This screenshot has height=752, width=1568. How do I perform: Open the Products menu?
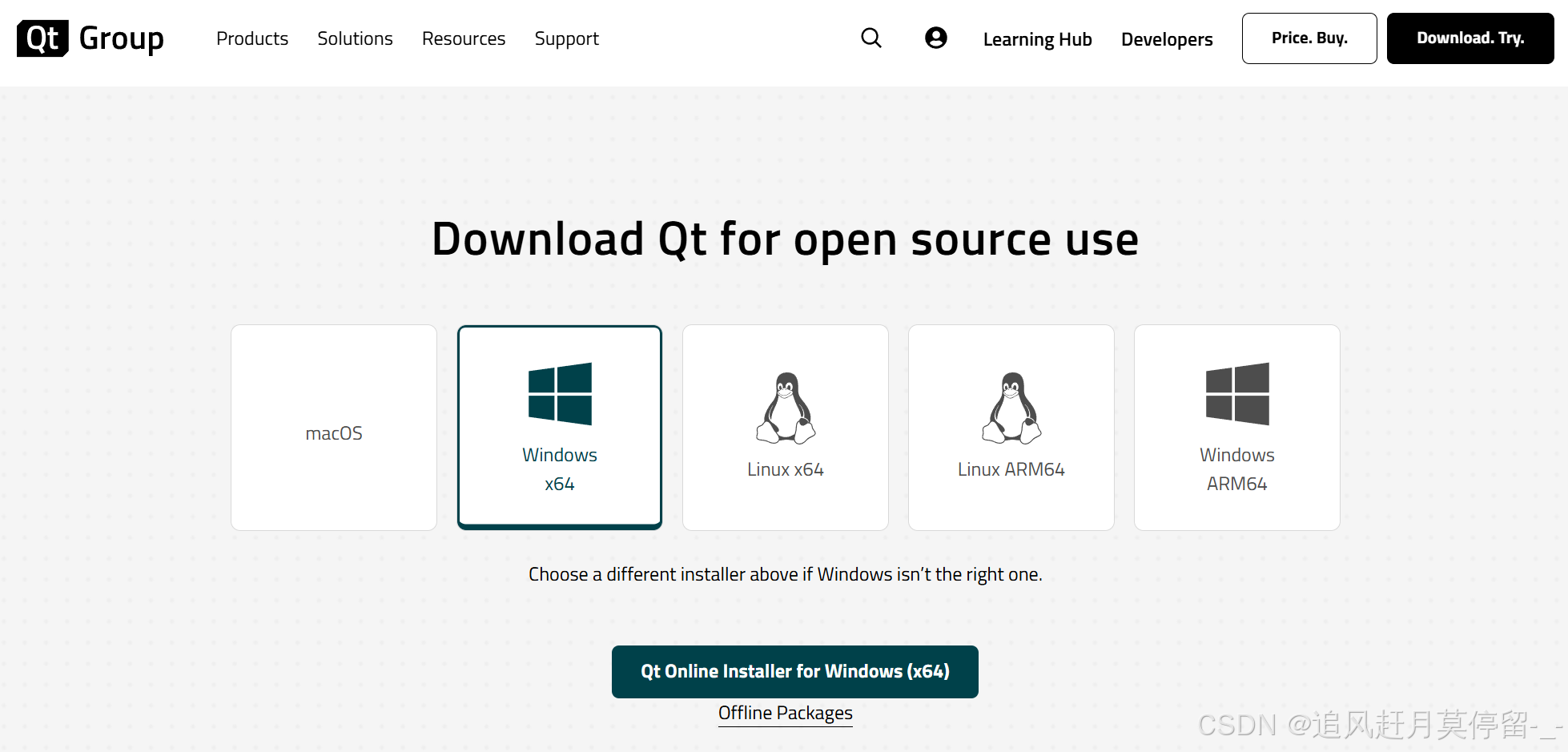tap(252, 38)
